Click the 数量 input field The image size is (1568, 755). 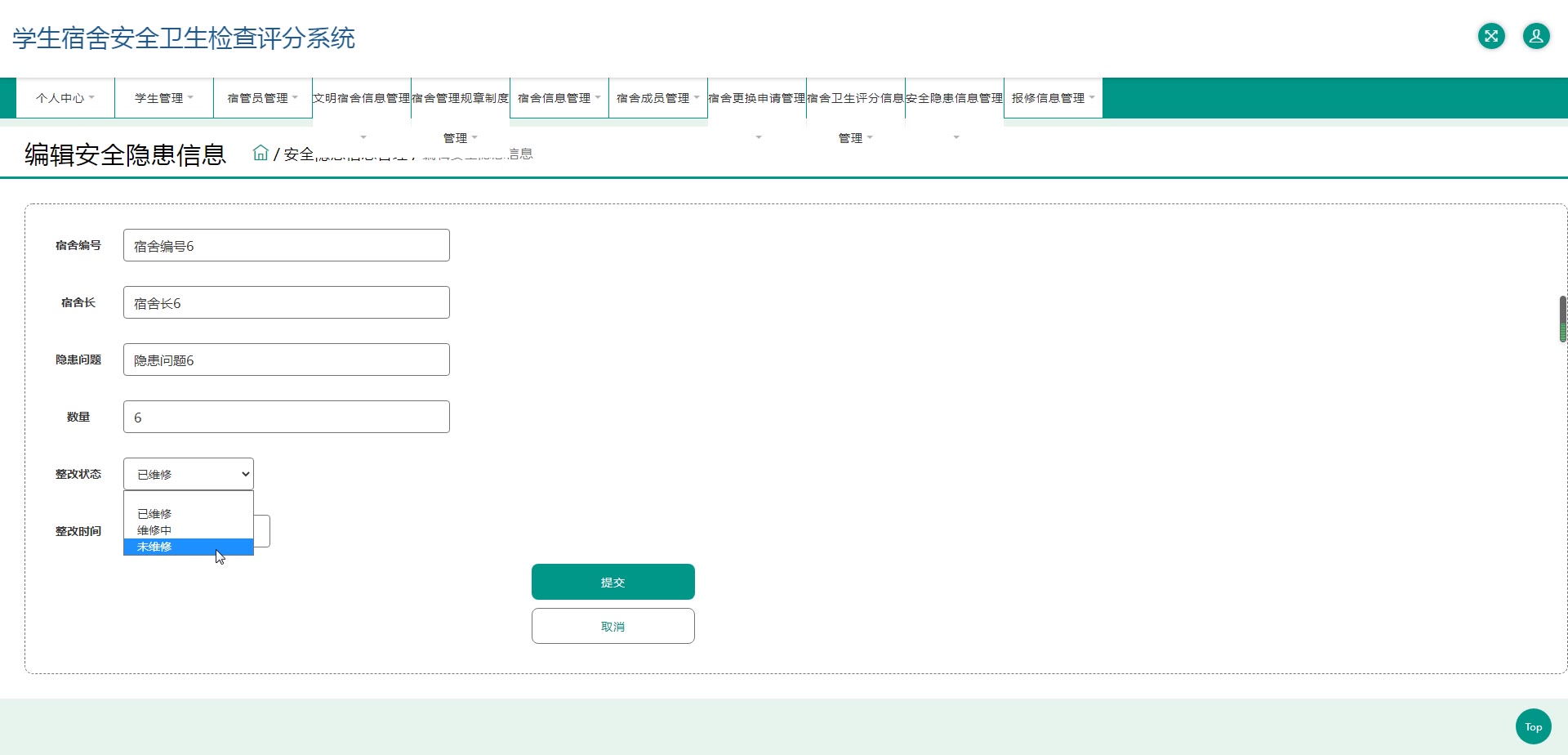click(287, 417)
